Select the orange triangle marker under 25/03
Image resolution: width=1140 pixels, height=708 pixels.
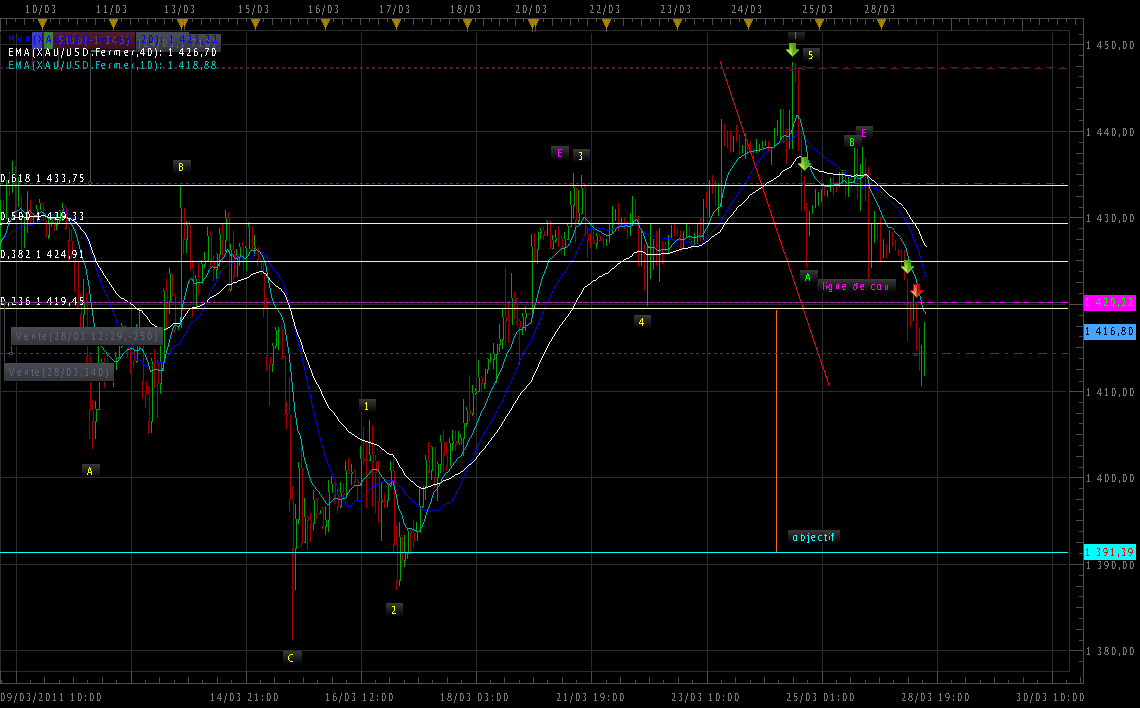(x=818, y=22)
